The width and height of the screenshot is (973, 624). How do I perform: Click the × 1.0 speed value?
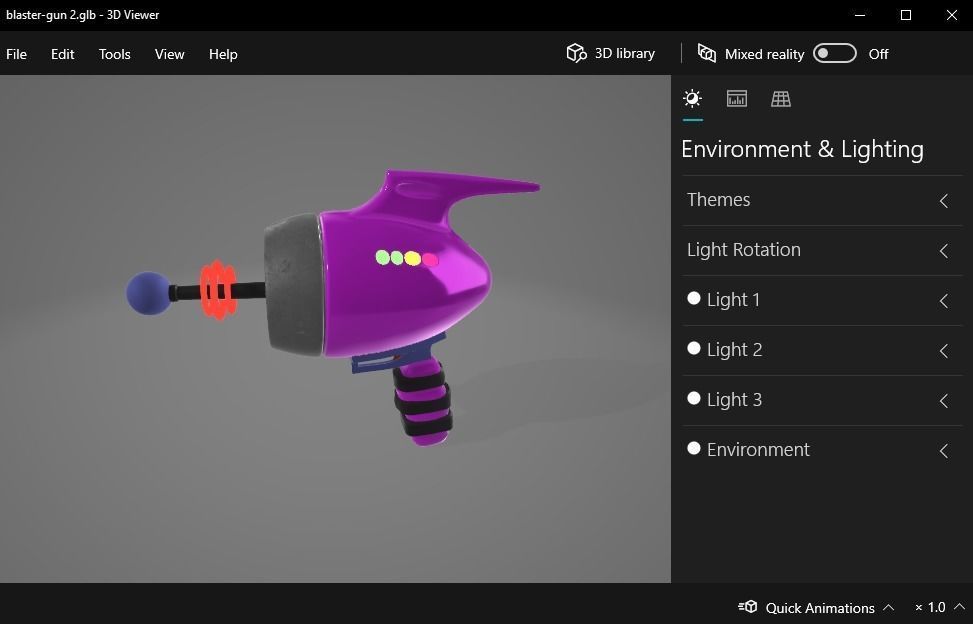[x=930, y=607]
